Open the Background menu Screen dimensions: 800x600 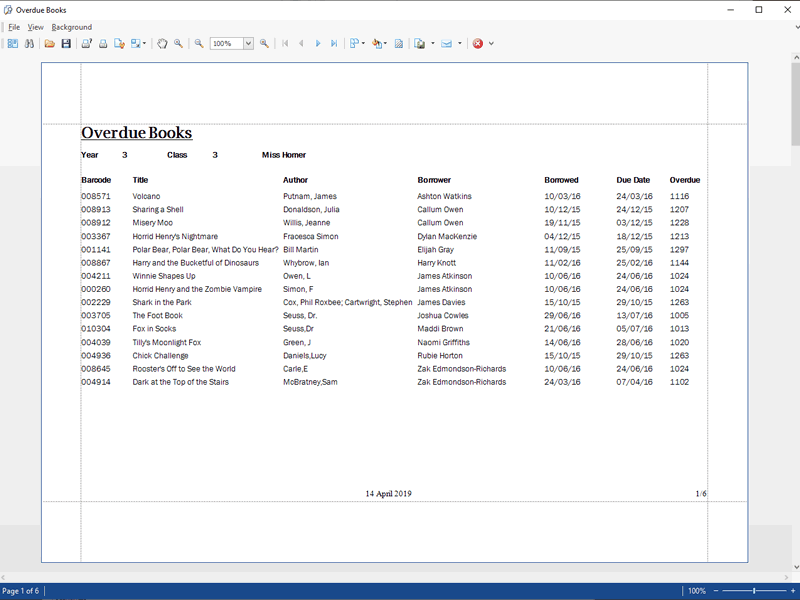click(71, 27)
